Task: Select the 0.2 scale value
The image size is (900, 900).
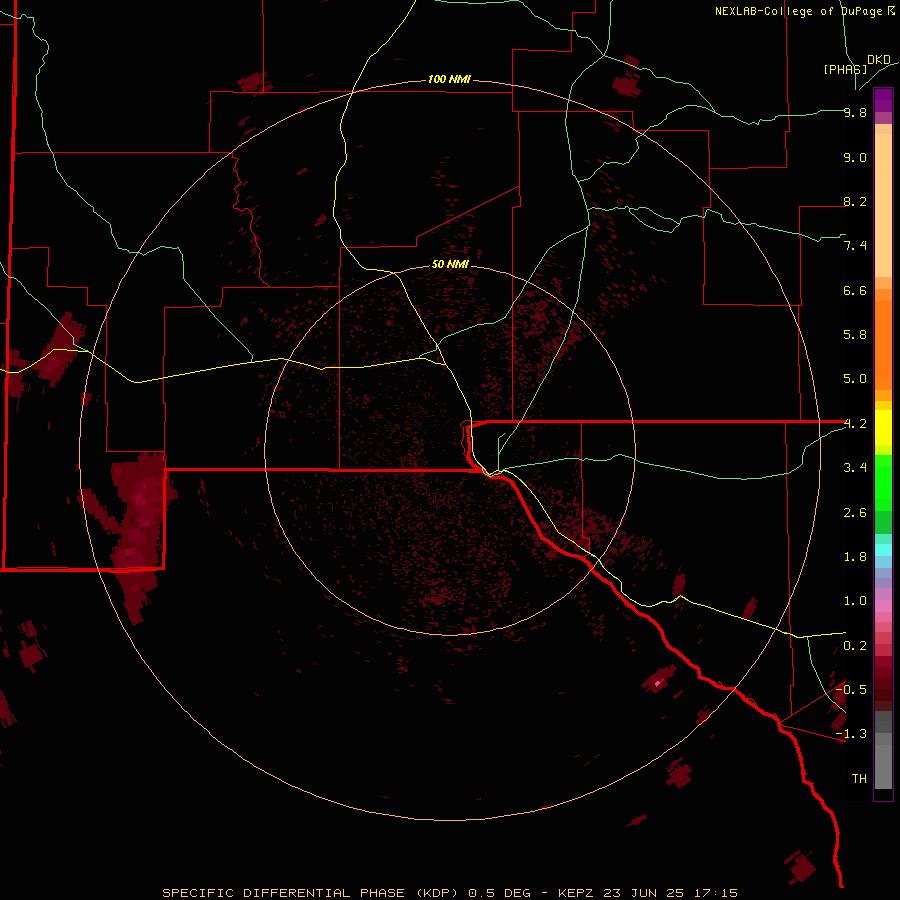Action: (855, 646)
